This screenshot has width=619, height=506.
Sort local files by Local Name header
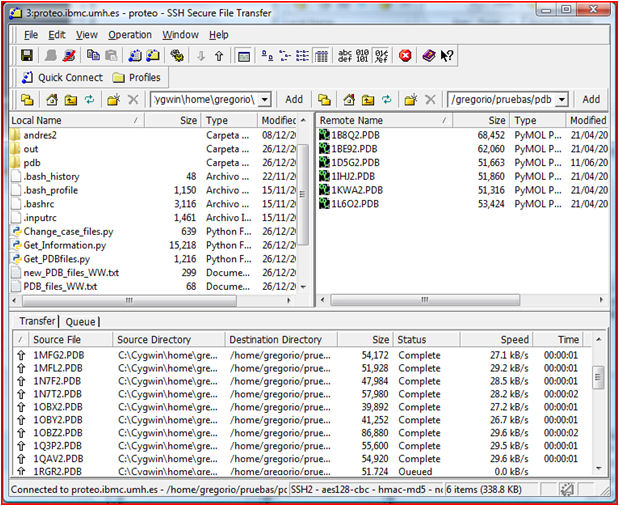point(77,120)
